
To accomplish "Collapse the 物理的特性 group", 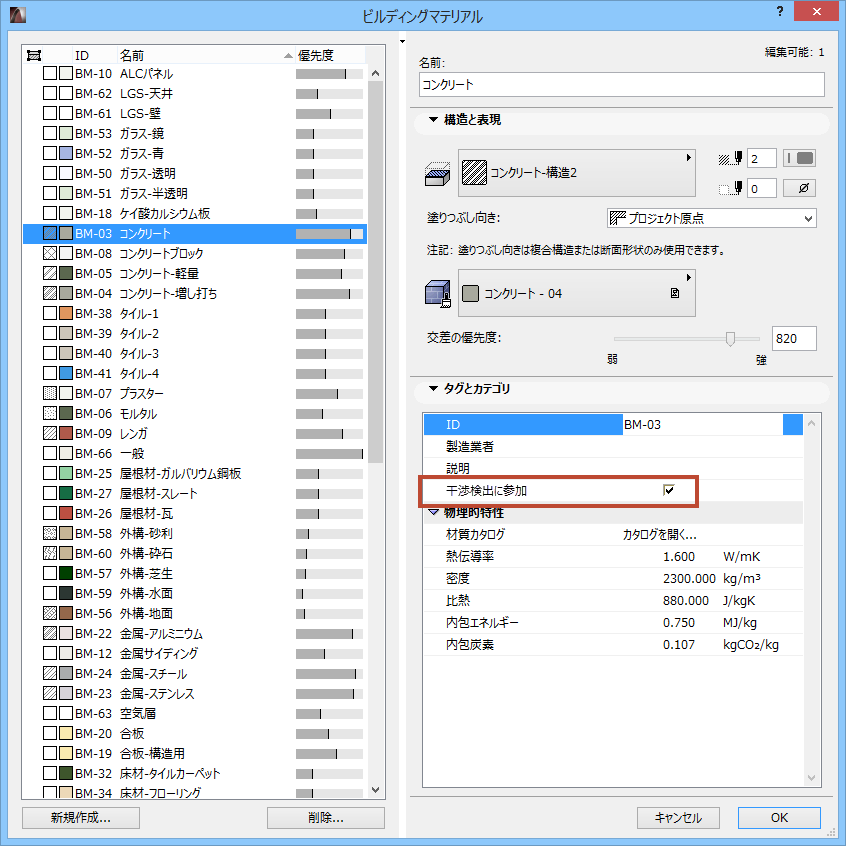I will (x=433, y=512).
